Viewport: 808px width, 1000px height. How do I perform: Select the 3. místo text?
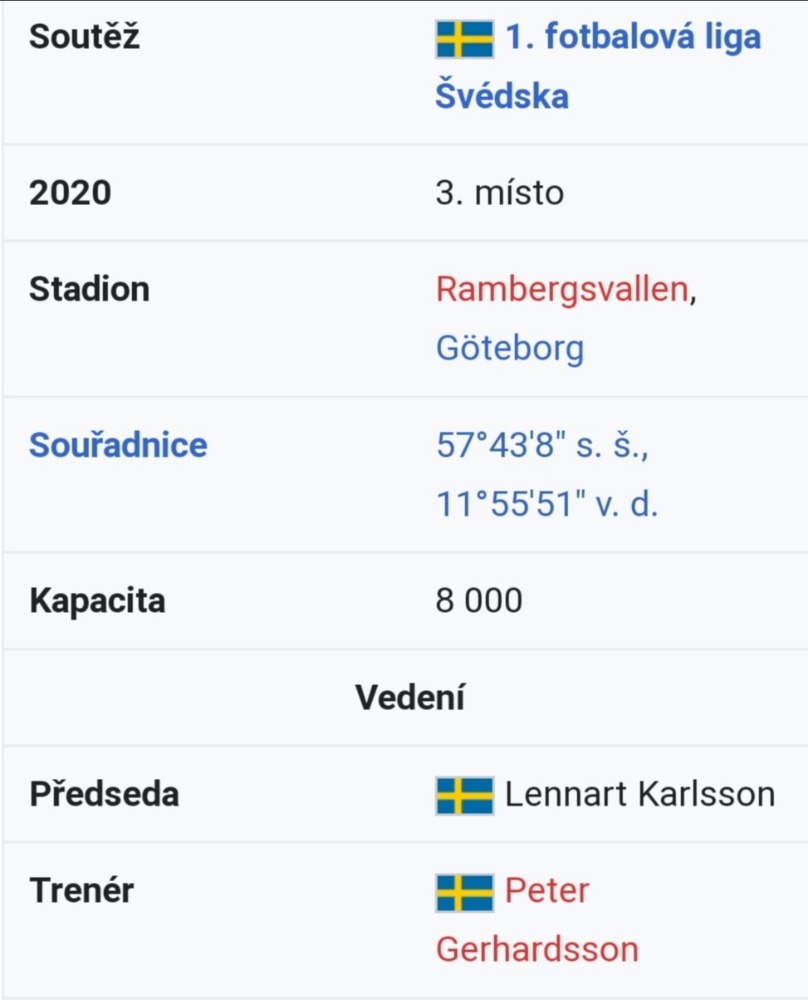click(500, 193)
